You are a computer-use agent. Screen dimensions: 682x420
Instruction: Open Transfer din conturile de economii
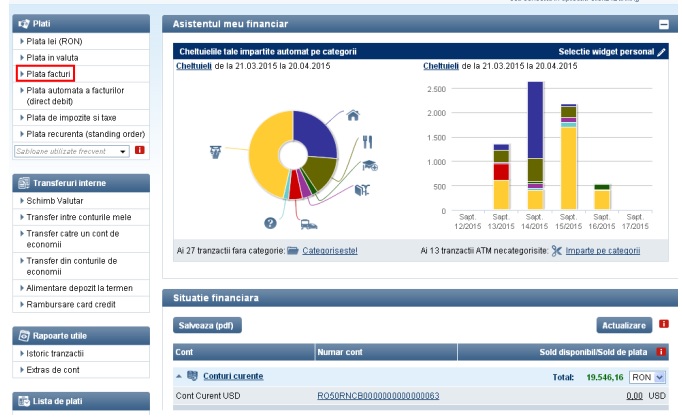(71, 266)
